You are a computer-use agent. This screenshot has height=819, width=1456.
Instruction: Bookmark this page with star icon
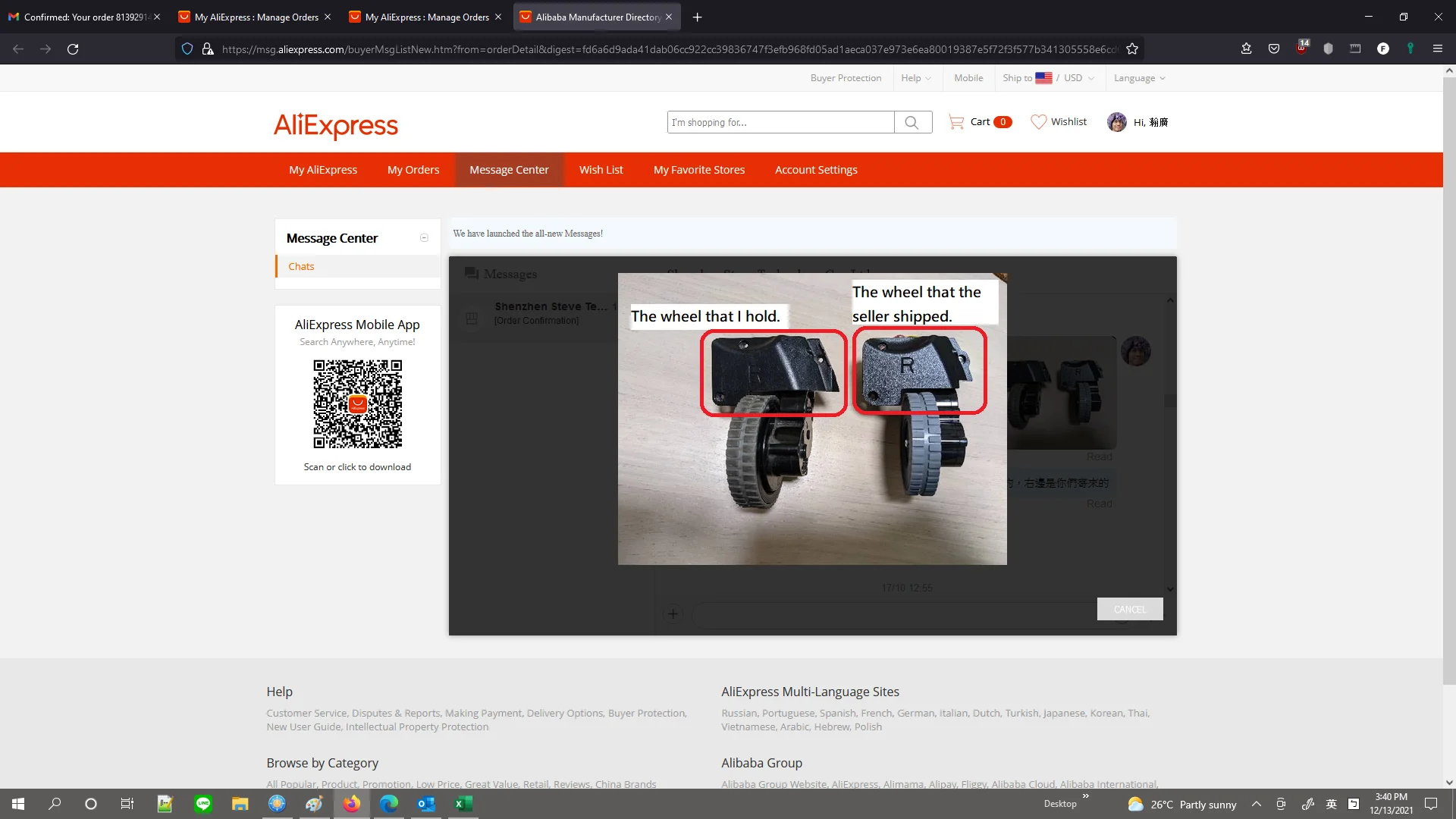tap(1132, 49)
